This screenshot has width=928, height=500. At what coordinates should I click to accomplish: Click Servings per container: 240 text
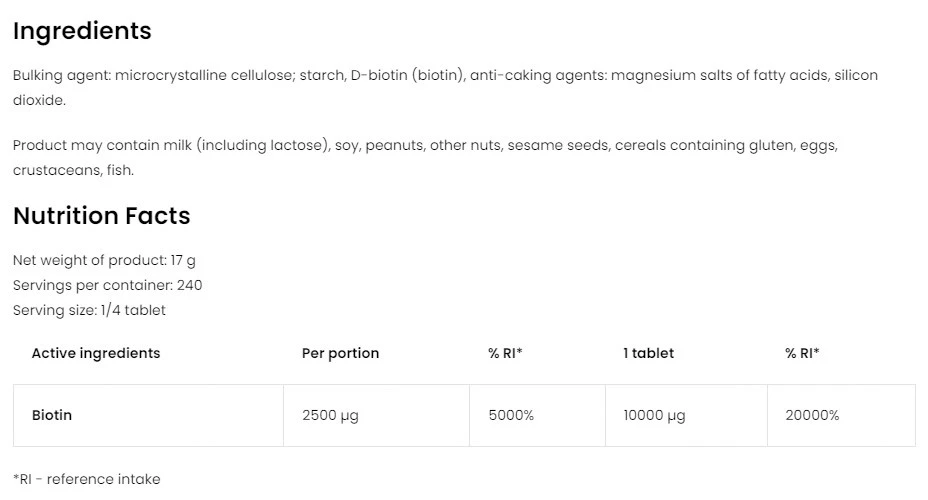108,285
